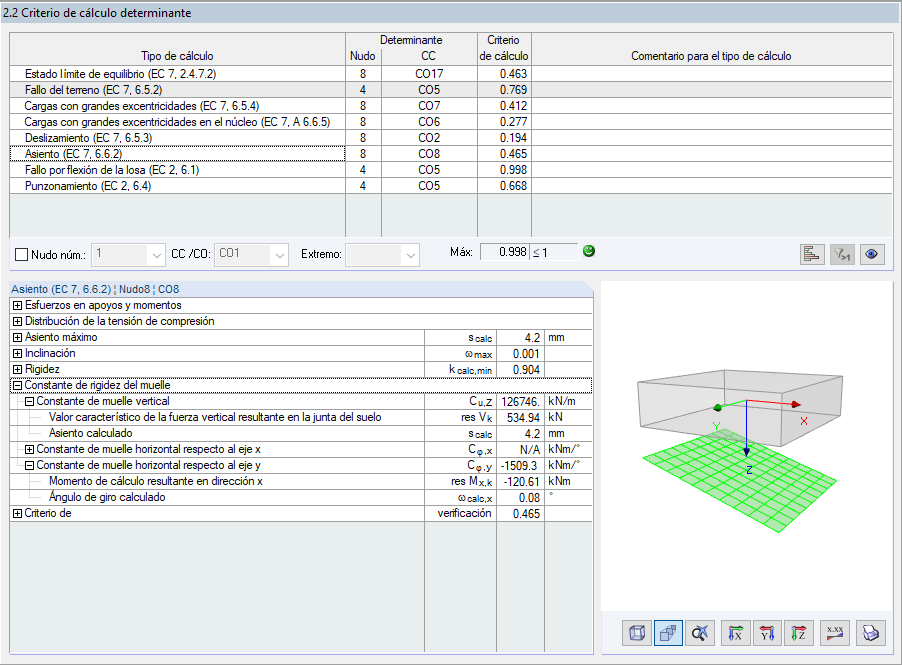902x665 pixels.
Task: Toggle the x.xx result values display icon
Action: 835,633
